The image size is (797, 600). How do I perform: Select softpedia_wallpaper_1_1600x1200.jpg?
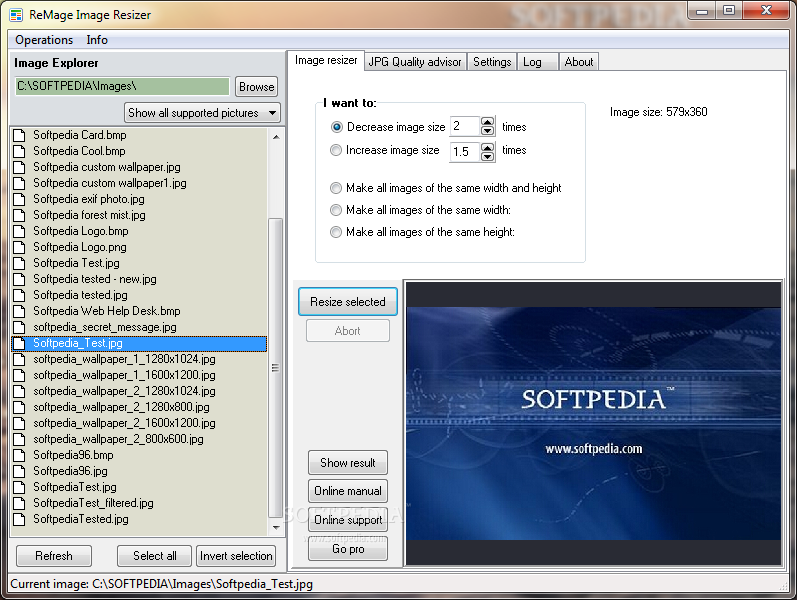pyautogui.click(x=139, y=375)
